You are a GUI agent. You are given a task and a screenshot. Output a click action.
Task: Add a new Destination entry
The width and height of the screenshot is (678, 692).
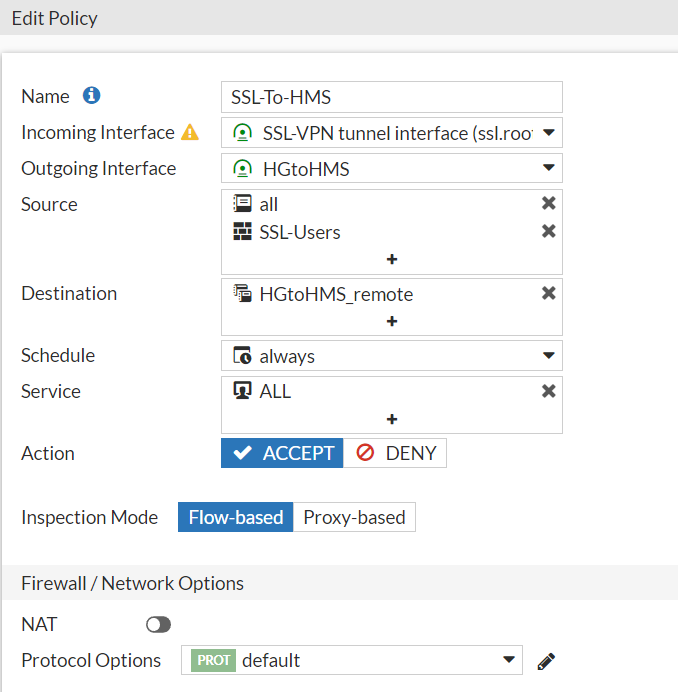(x=392, y=321)
